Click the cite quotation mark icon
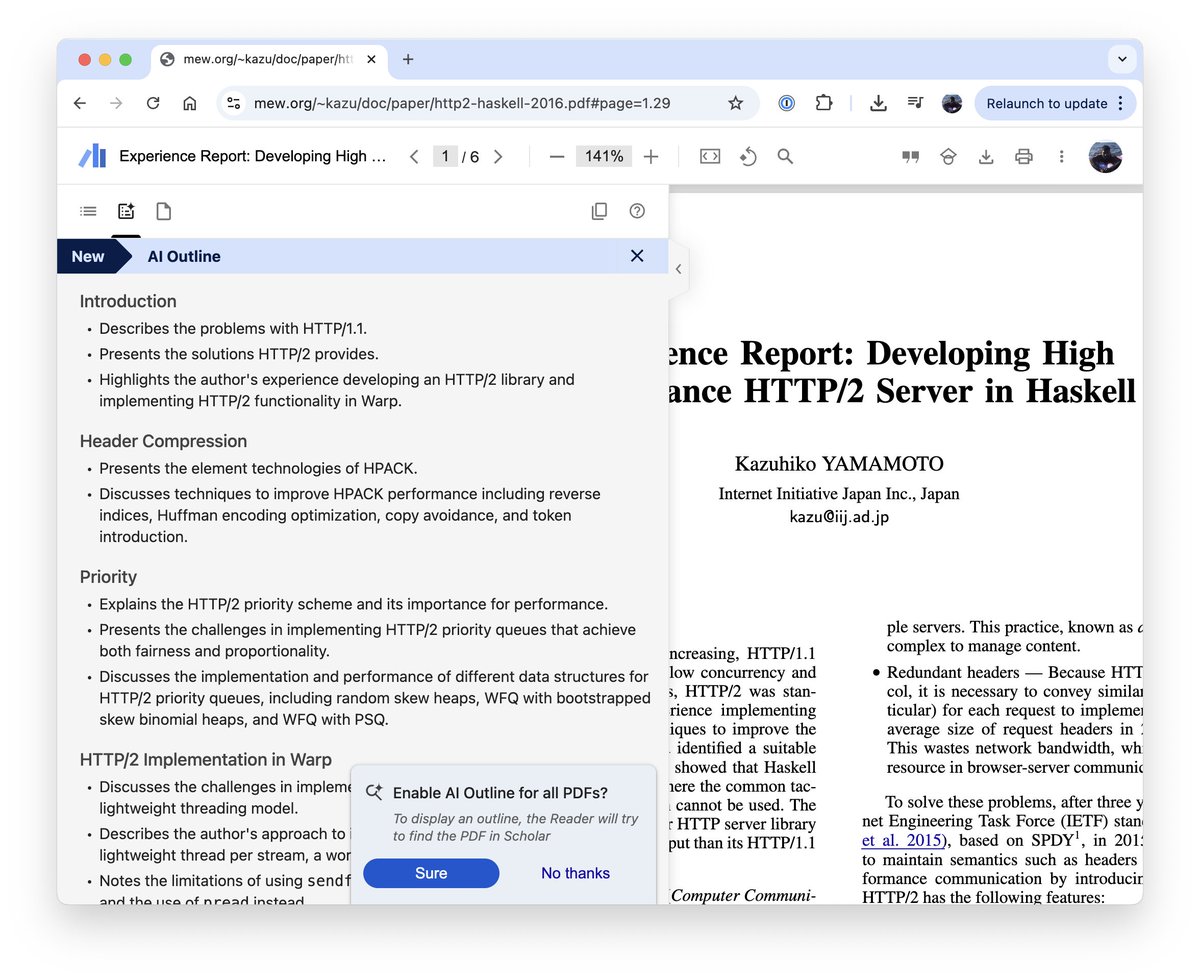The image size is (1200, 980). [910, 156]
